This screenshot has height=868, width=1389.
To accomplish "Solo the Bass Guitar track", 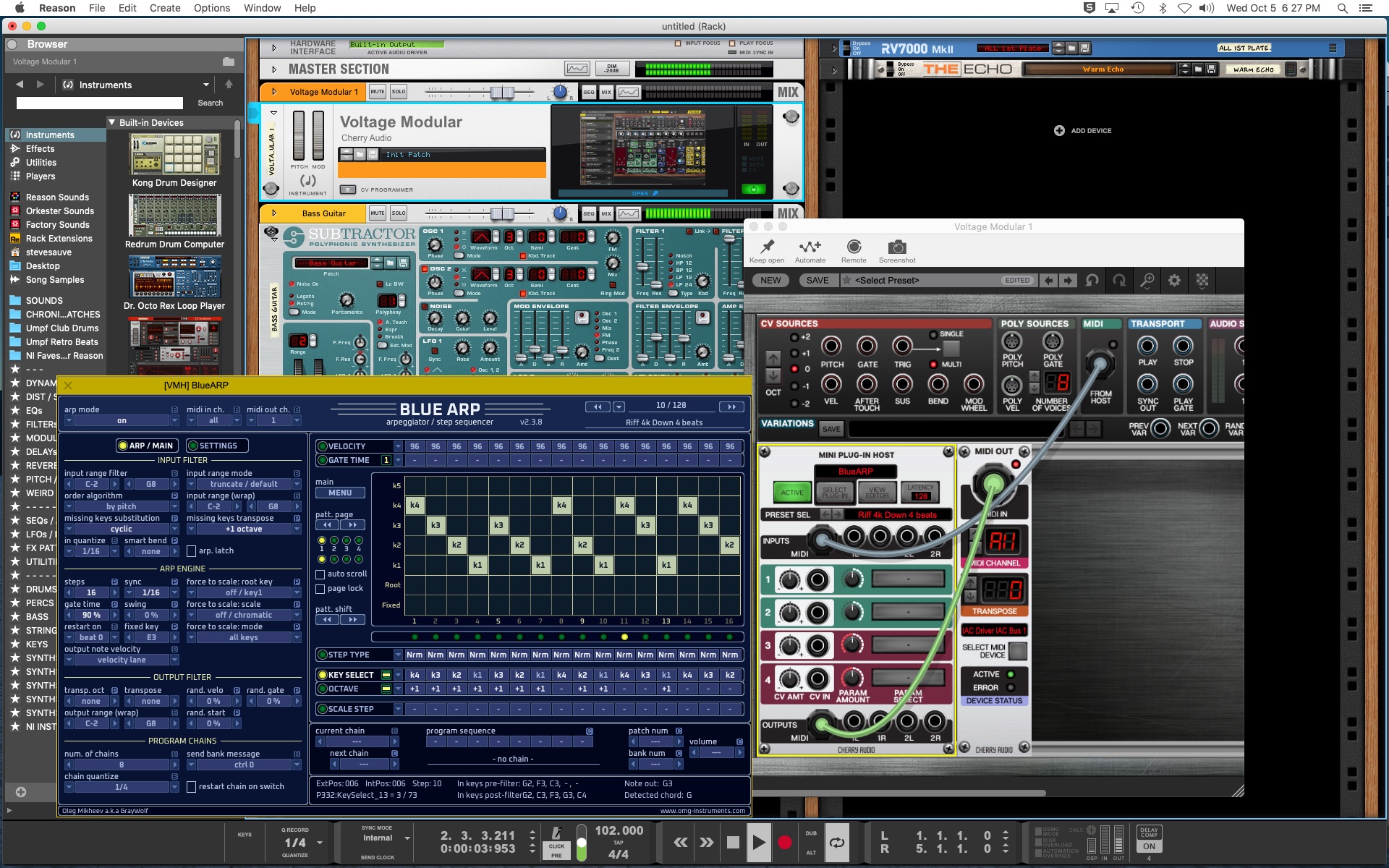I will 399,213.
